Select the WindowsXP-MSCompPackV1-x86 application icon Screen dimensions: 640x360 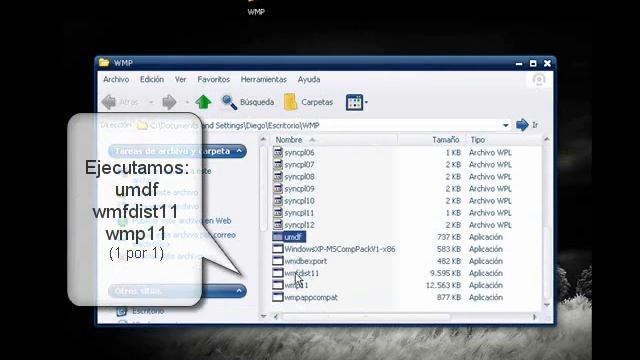[278, 249]
